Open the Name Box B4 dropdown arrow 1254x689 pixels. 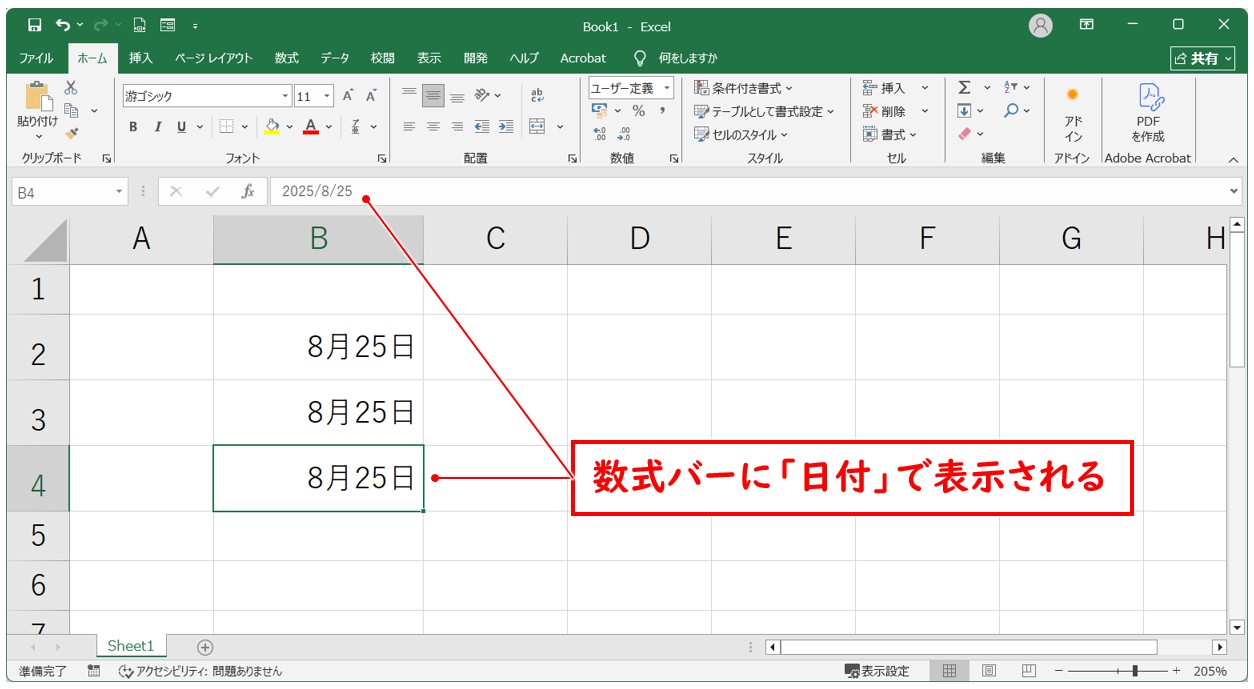(120, 191)
